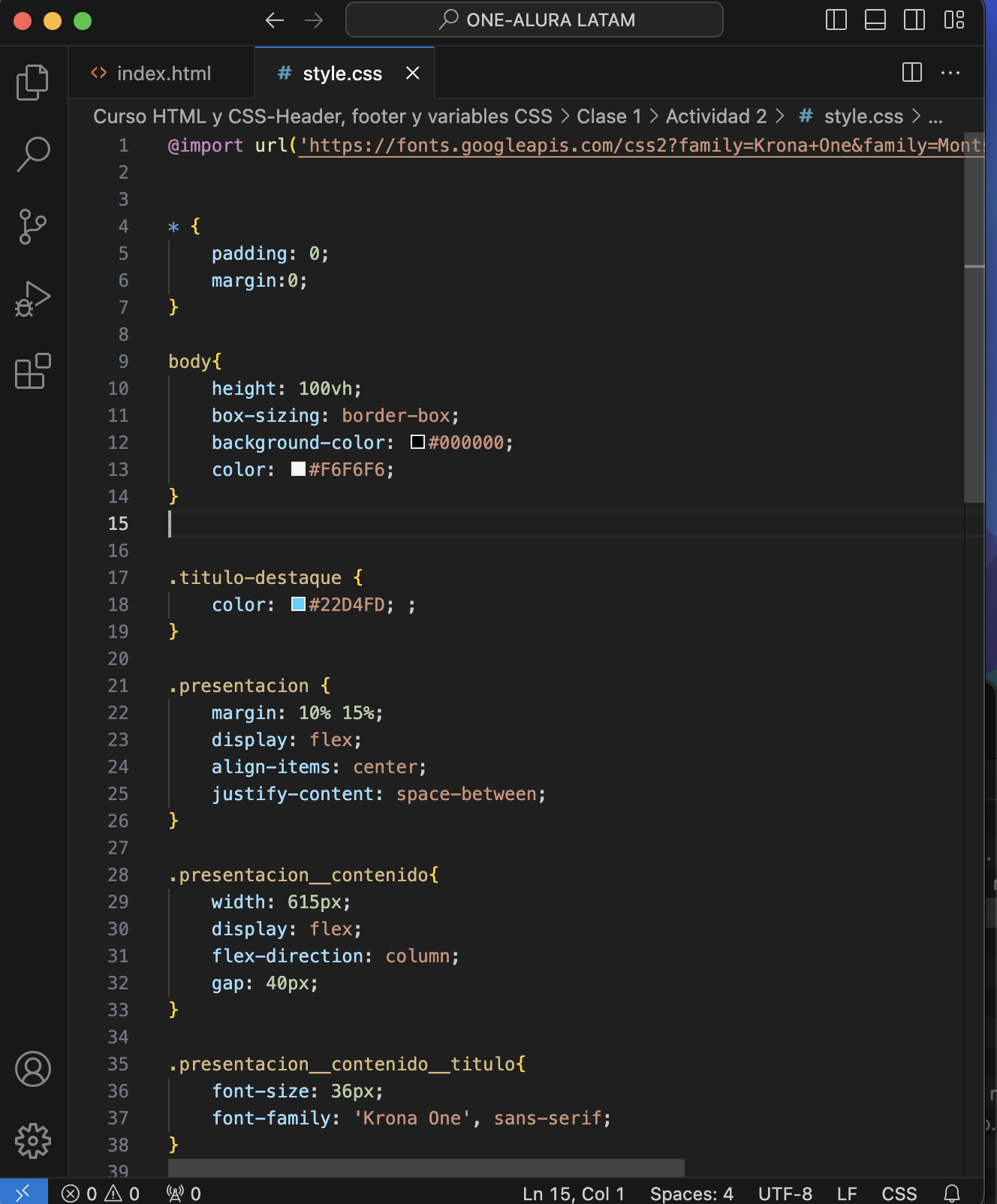
Task: Open the #22D4FD color swatch picker
Action: 298,604
